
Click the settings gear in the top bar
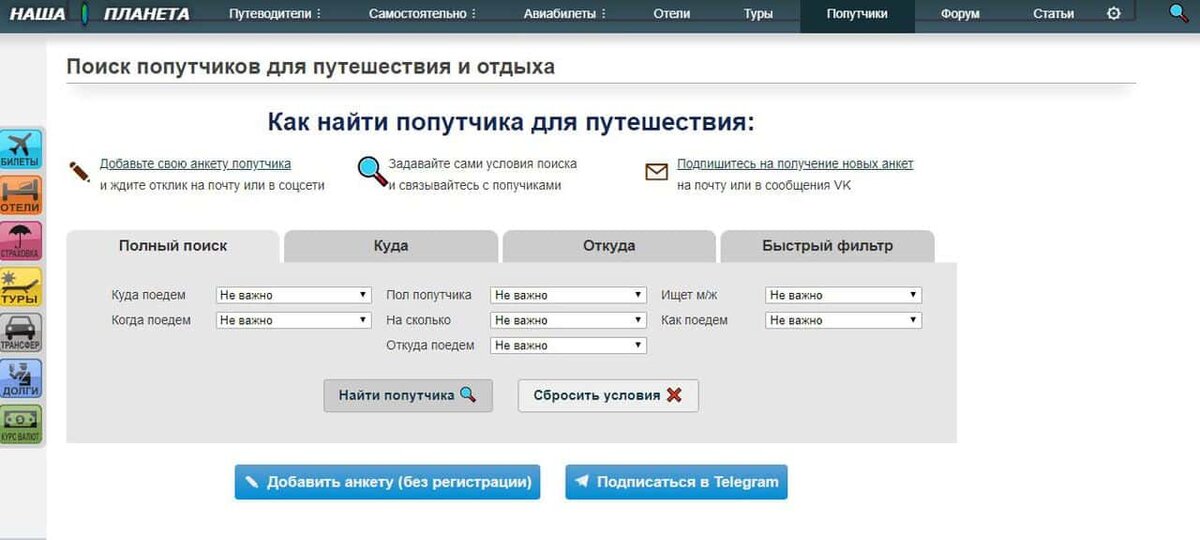[x=1114, y=13]
